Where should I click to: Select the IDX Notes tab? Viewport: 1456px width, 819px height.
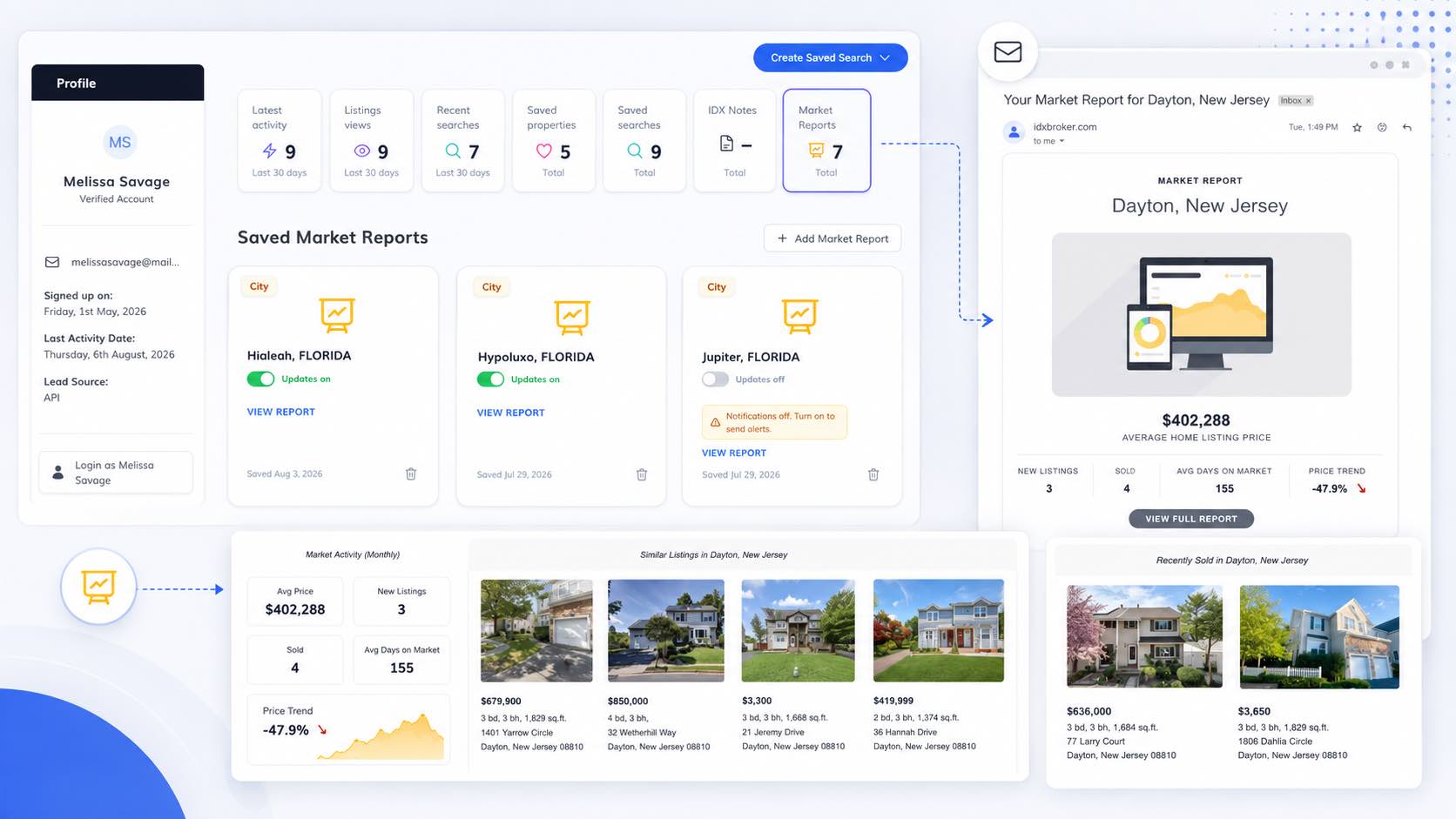tap(735, 140)
